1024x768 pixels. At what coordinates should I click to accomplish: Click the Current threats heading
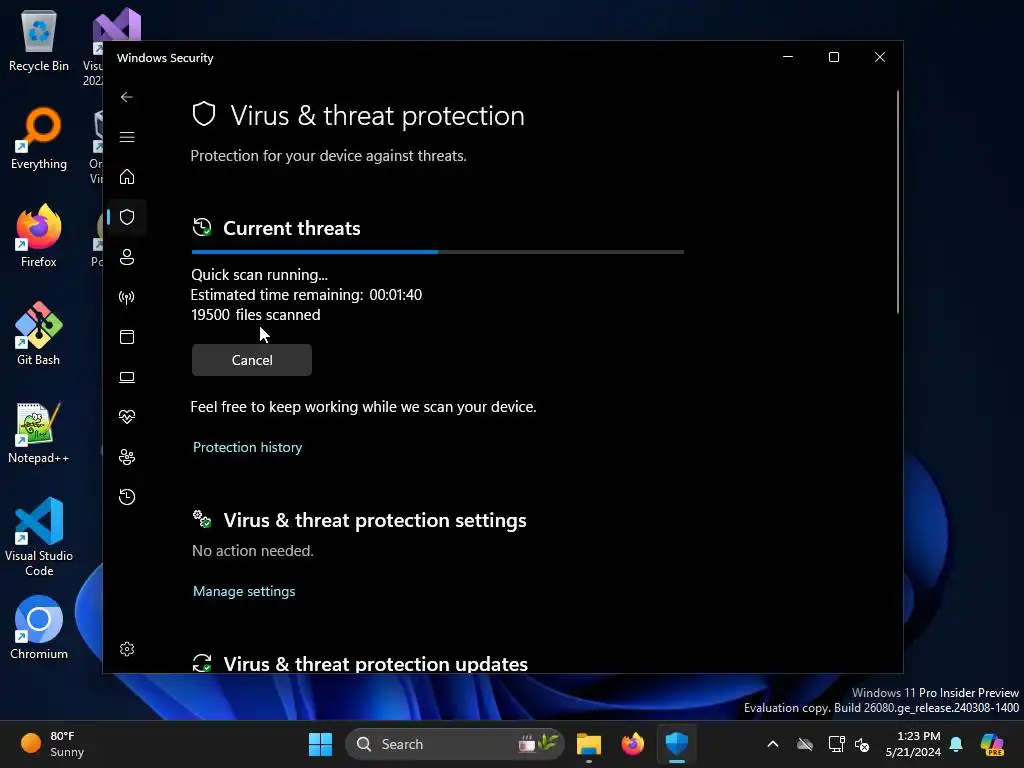(292, 228)
